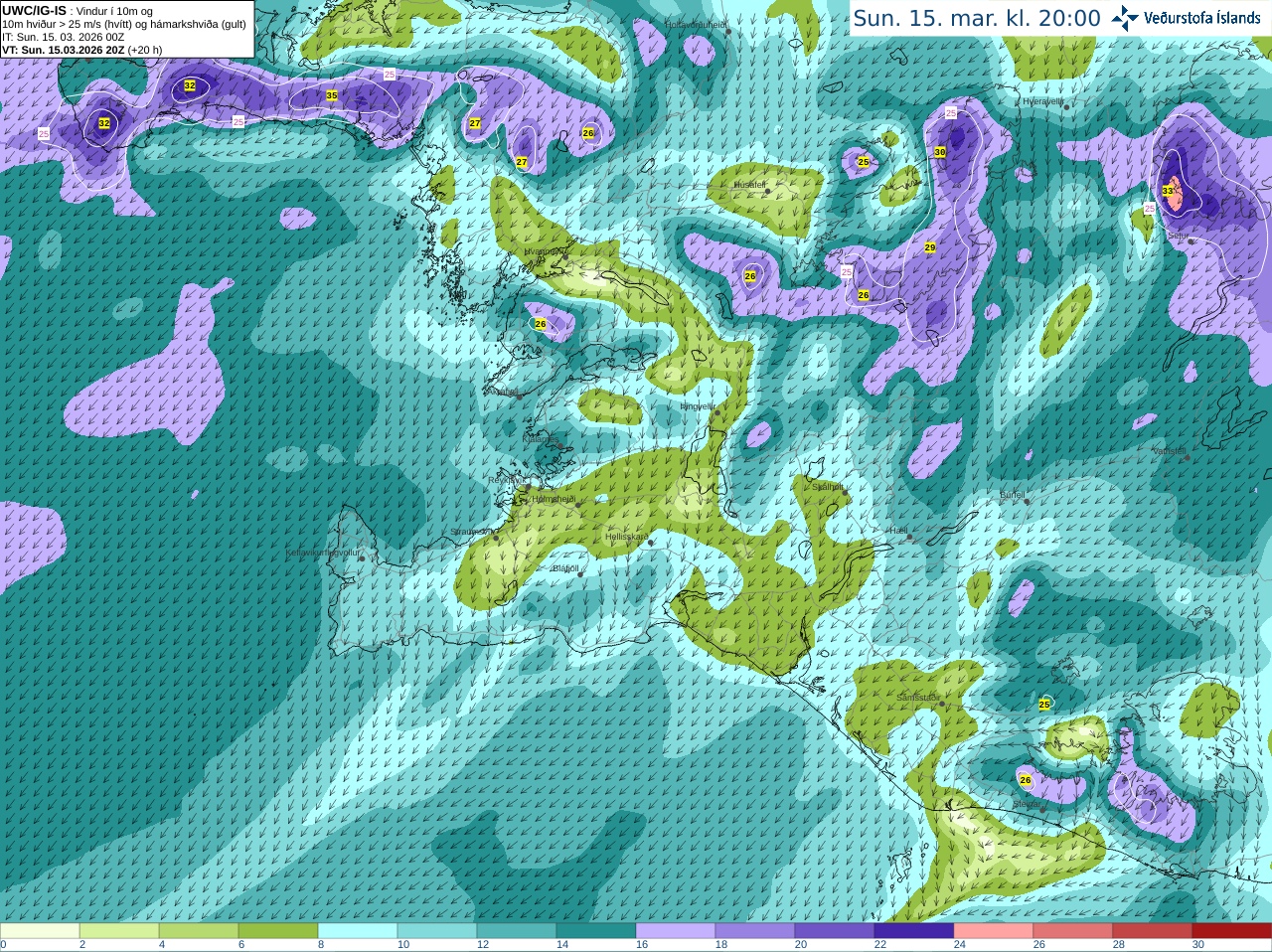1272x952 pixels.
Task: Click the UWC/IG-IS model title line
Action: (x=78, y=11)
